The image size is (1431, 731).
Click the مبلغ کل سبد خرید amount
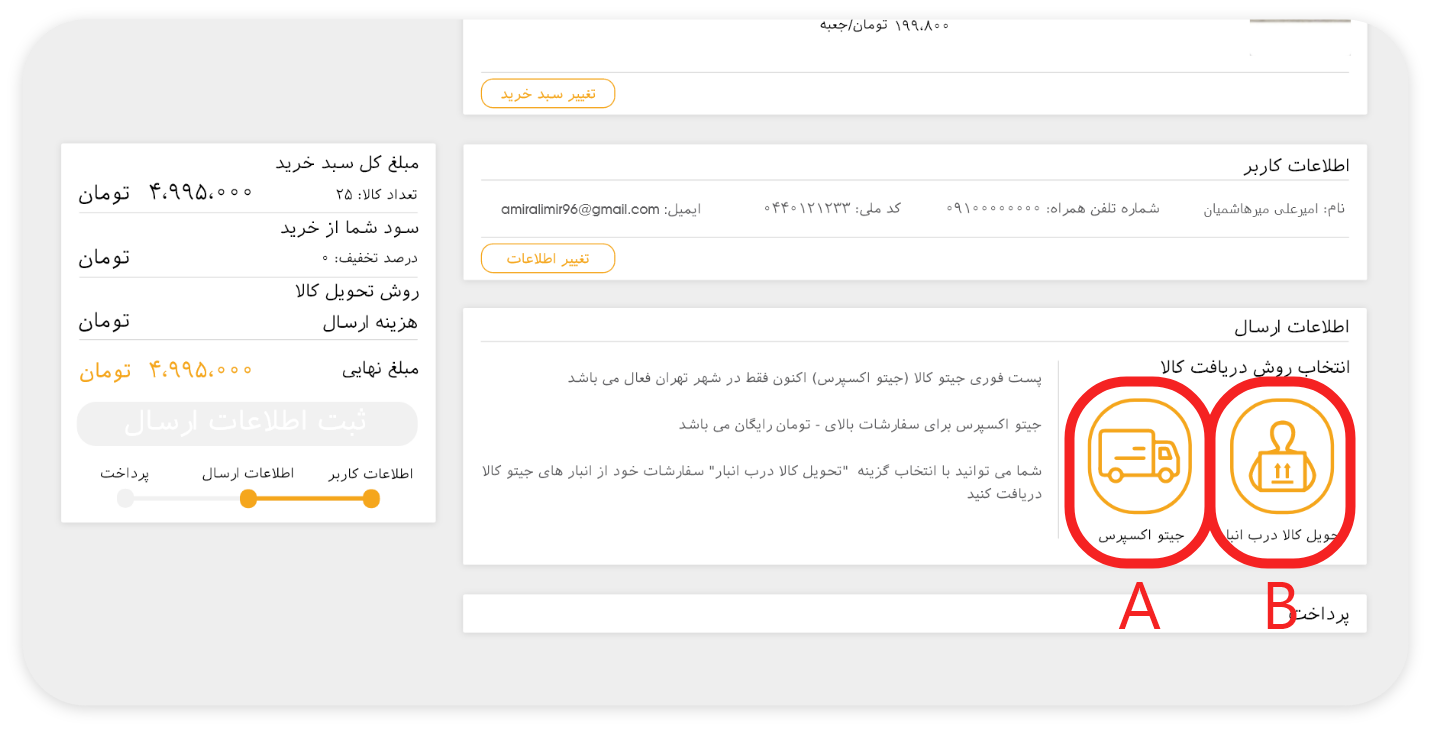coord(201,192)
